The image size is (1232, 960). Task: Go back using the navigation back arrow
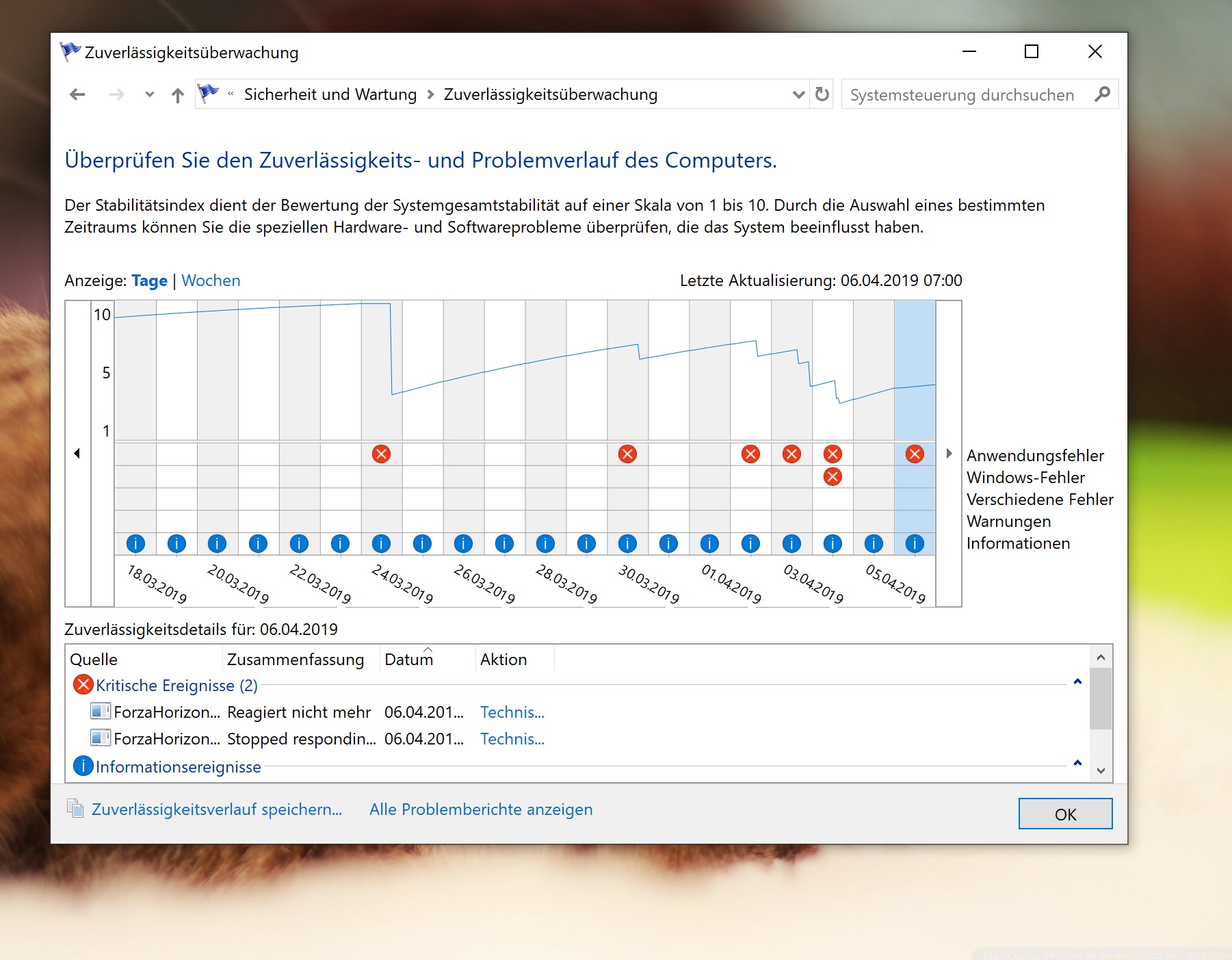77,94
